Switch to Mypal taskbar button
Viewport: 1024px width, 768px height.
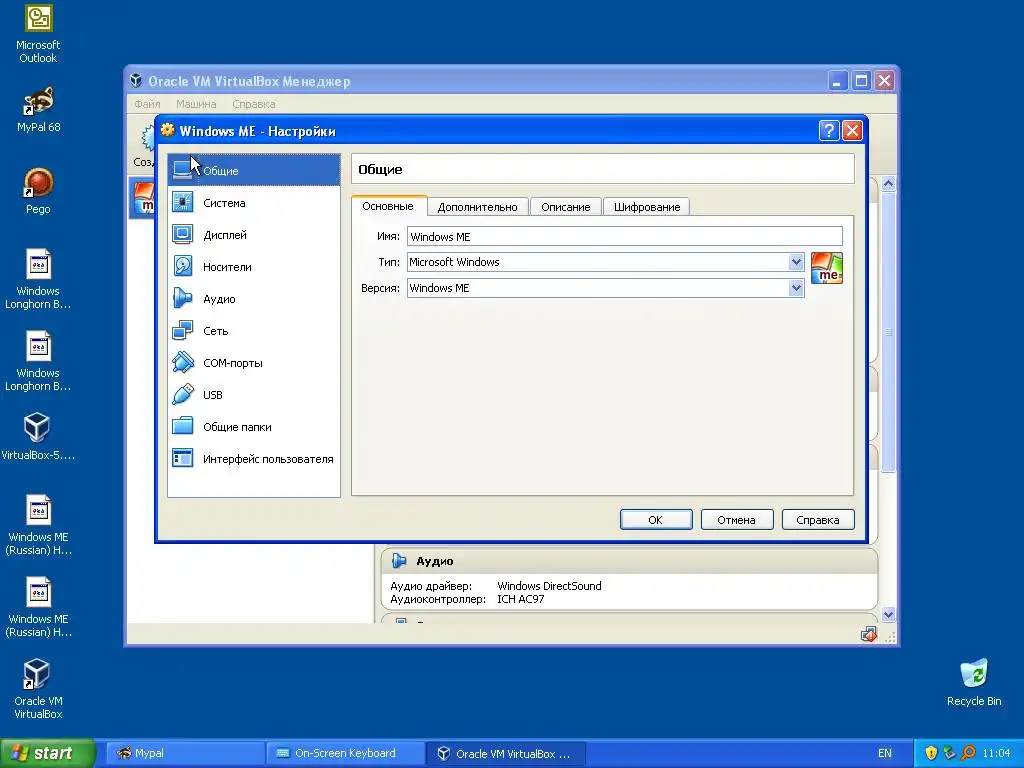pyautogui.click(x=185, y=753)
